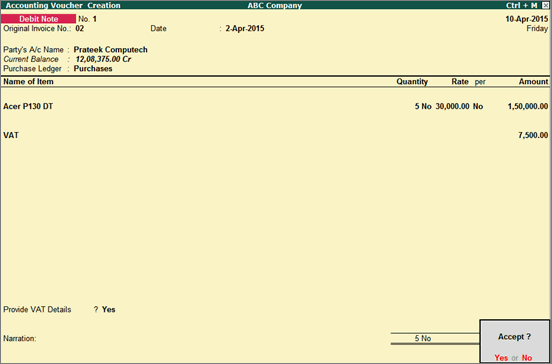Edit the rate 30,000.00 field
The image size is (552, 364).
tap(452, 106)
